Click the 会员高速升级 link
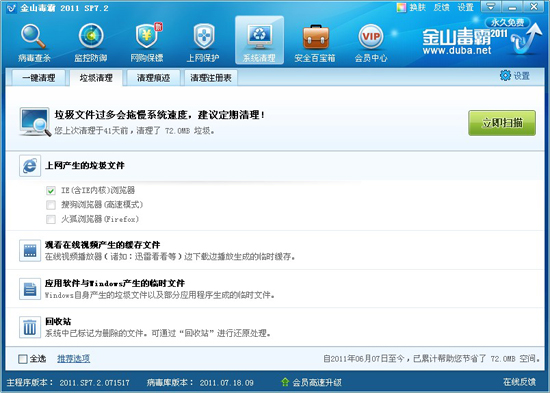The height and width of the screenshot is (393, 550). click(317, 382)
